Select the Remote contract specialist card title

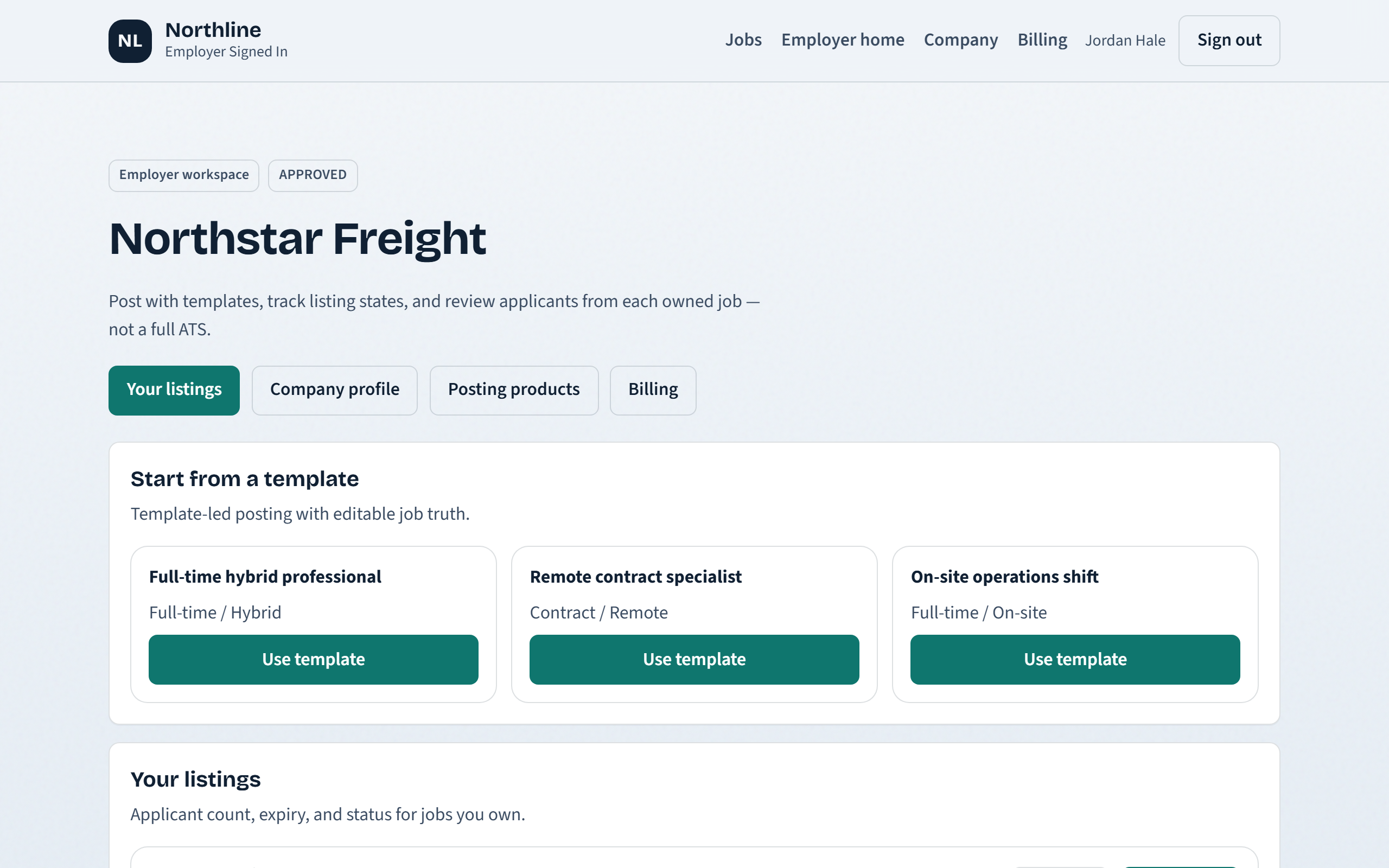[635, 576]
